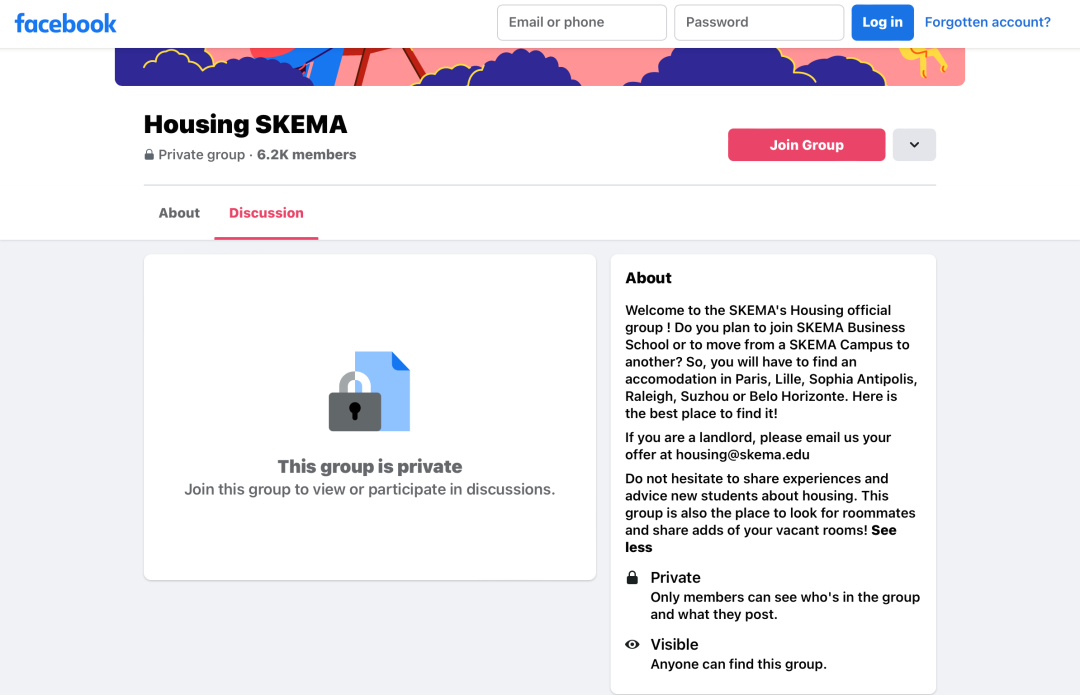This screenshot has height=695, width=1080.
Task: Click the Join Group button
Action: point(807,145)
